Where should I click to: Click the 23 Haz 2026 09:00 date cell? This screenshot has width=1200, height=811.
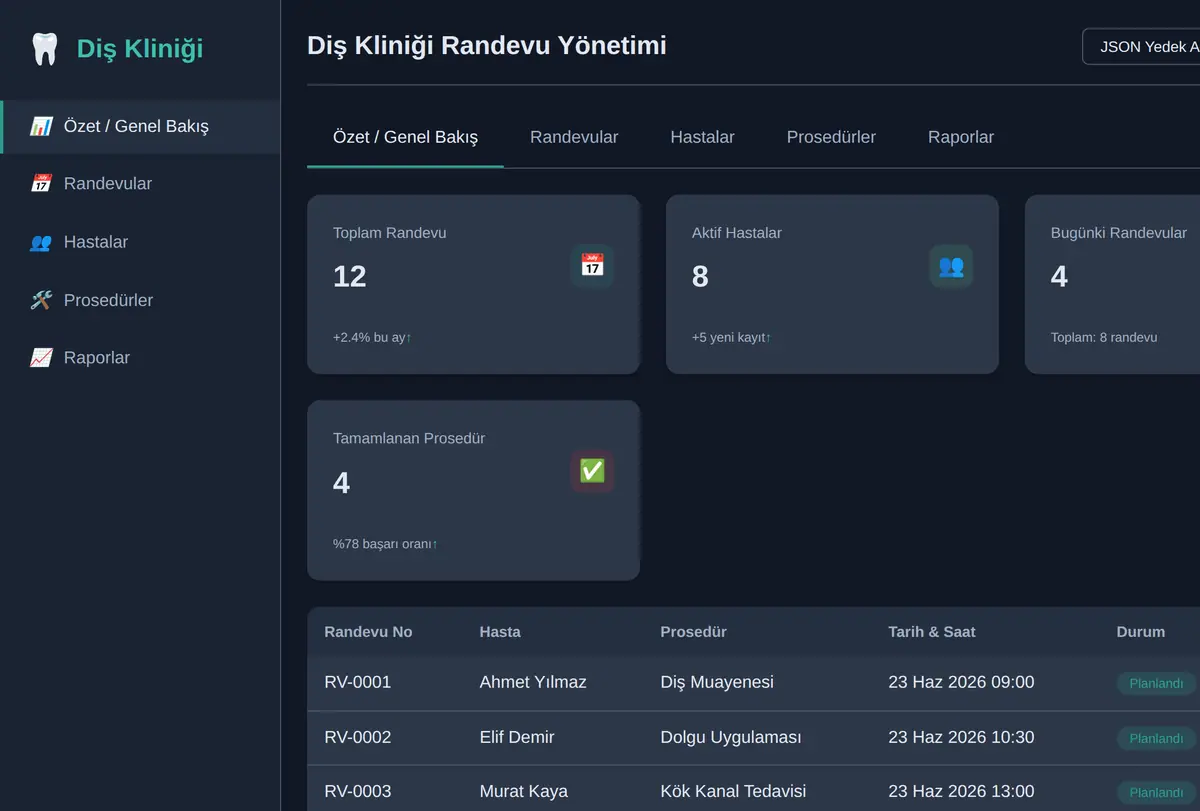pyautogui.click(x=961, y=682)
